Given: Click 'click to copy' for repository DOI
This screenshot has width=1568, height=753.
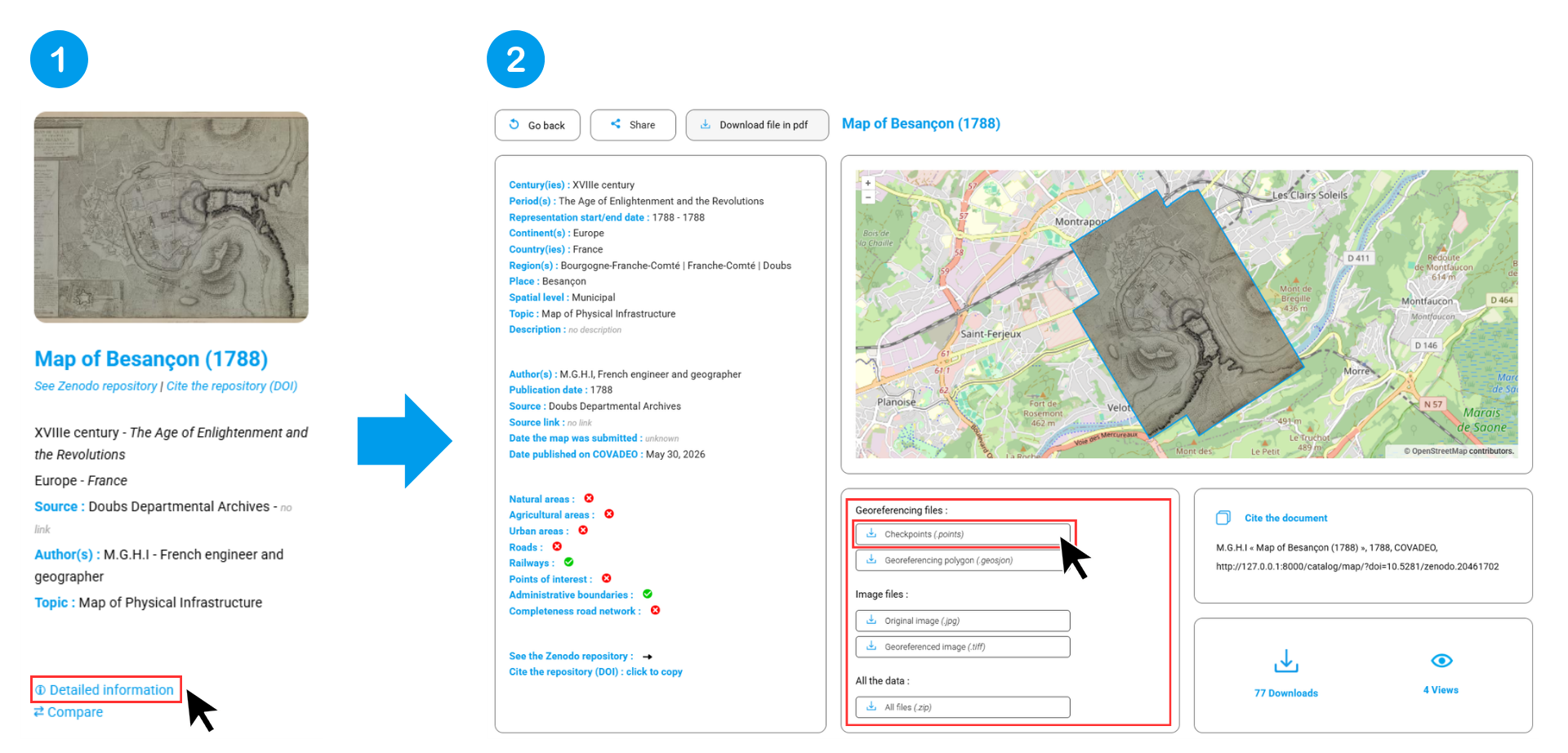Looking at the screenshot, I should [x=654, y=672].
